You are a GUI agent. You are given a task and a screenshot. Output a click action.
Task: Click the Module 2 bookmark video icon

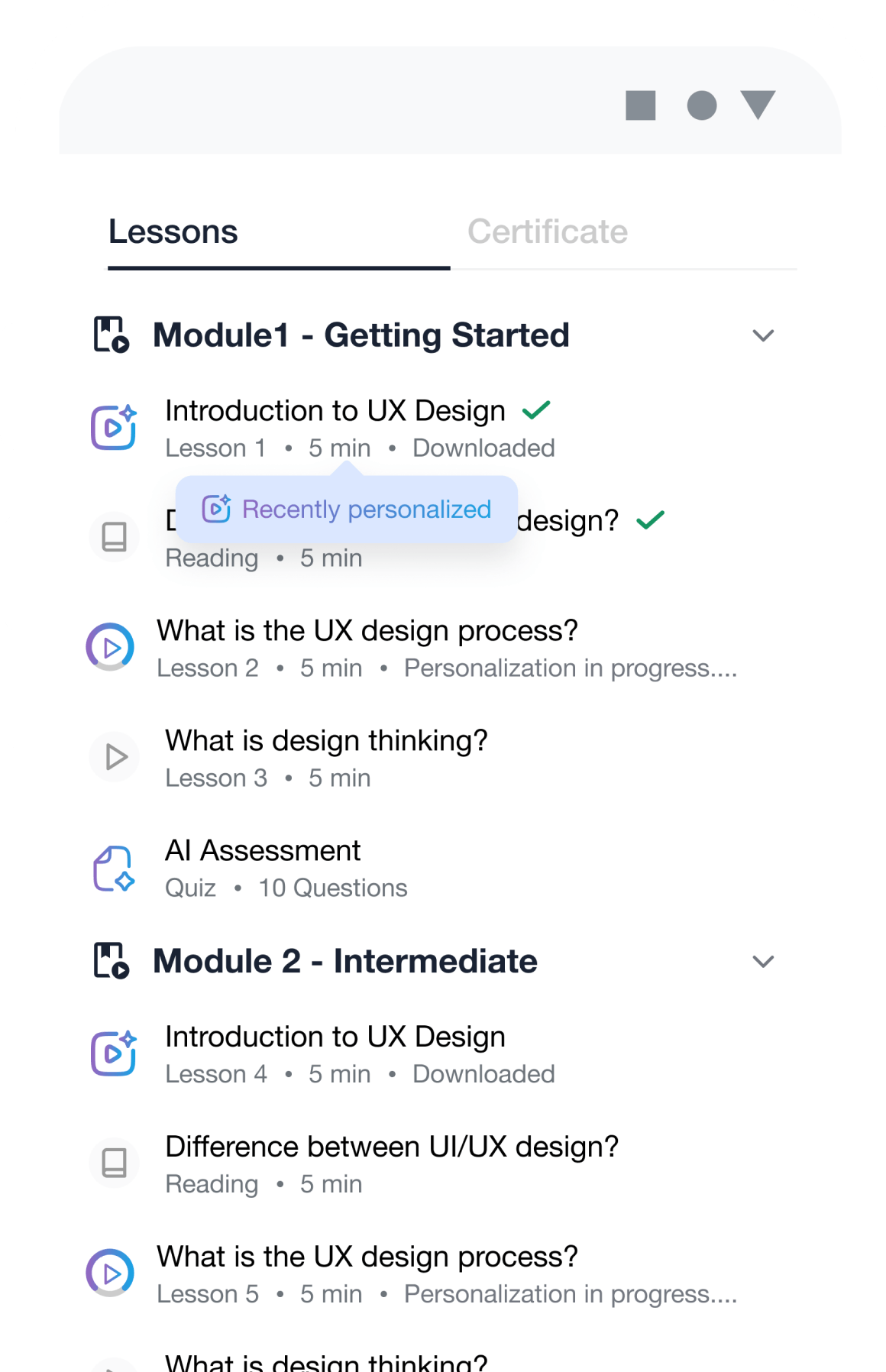(112, 960)
